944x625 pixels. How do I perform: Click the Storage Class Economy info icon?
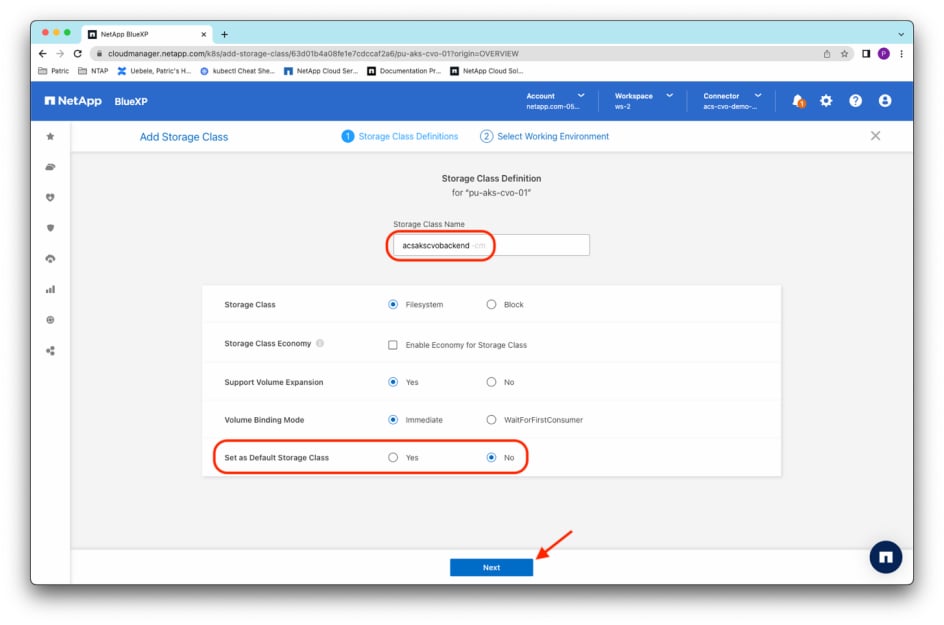(320, 343)
